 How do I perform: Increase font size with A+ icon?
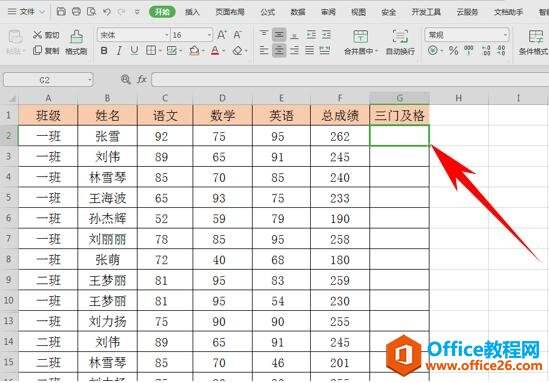click(x=222, y=35)
